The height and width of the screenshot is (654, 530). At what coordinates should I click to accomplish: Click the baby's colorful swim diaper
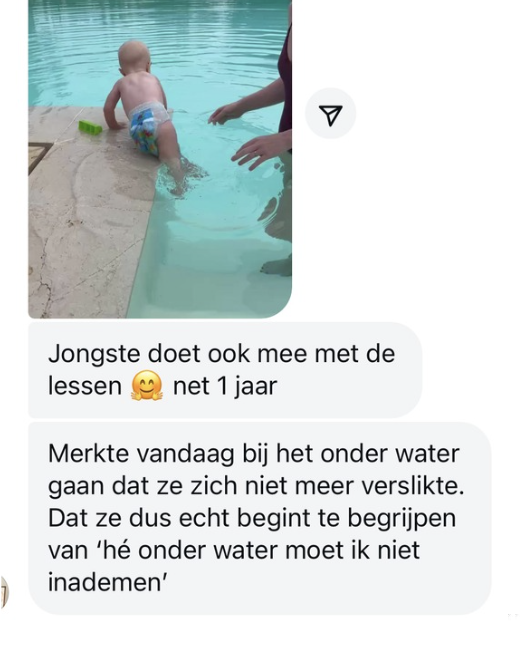(x=148, y=126)
